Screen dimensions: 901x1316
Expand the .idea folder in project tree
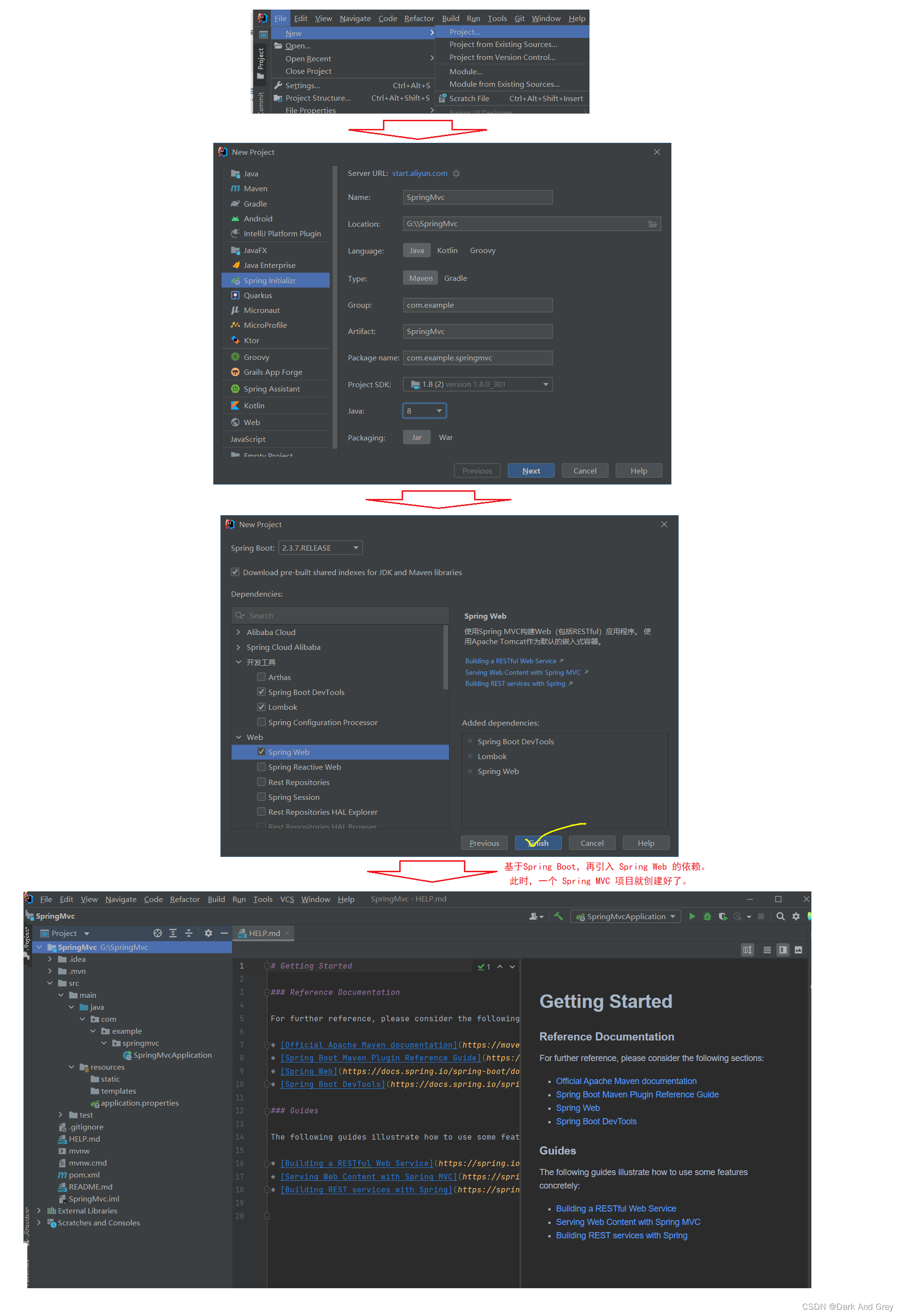[x=50, y=959]
